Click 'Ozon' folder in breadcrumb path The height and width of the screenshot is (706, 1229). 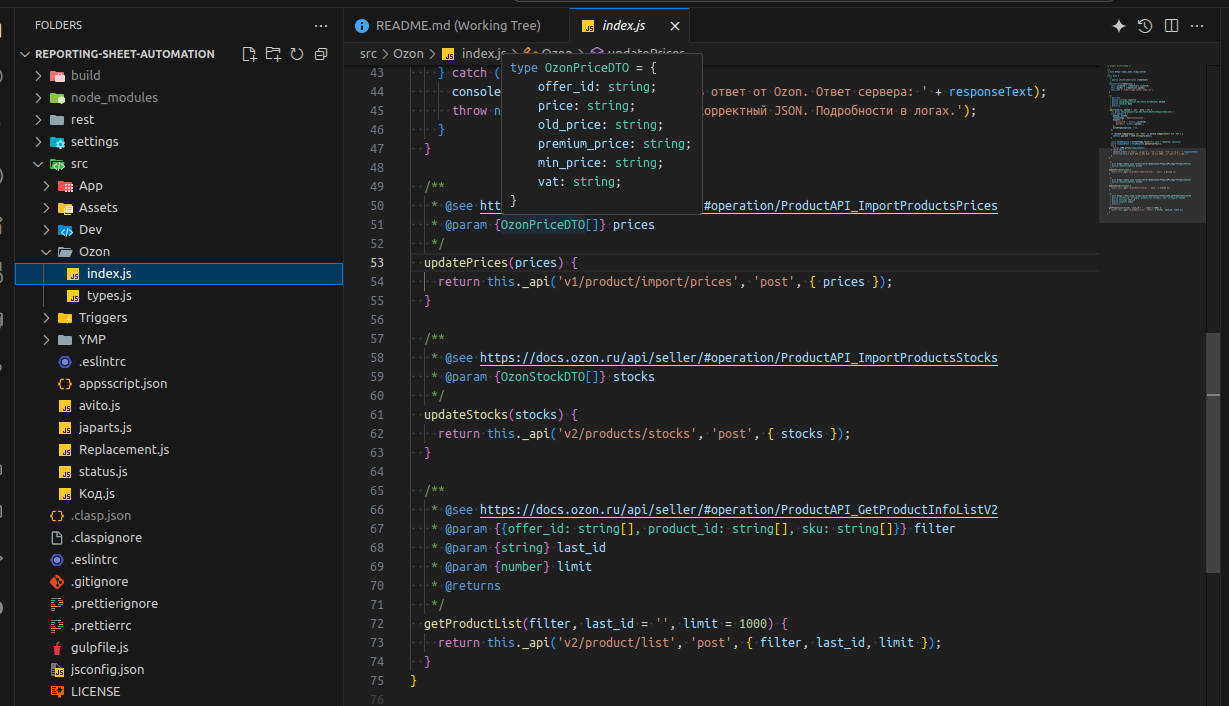[x=408, y=53]
